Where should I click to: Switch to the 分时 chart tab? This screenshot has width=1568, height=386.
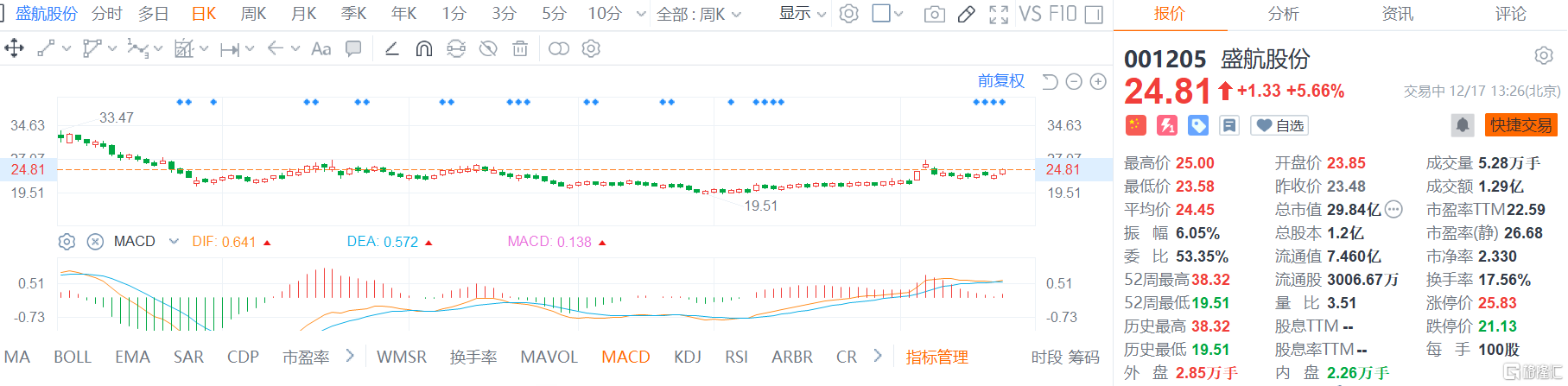point(107,14)
